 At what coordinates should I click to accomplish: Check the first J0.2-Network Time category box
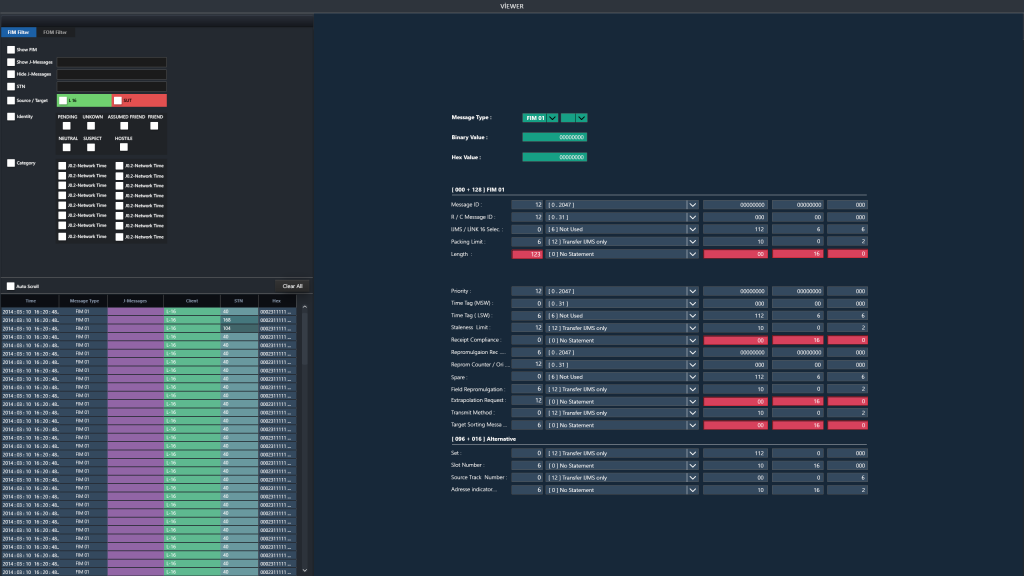pyautogui.click(x=64, y=166)
